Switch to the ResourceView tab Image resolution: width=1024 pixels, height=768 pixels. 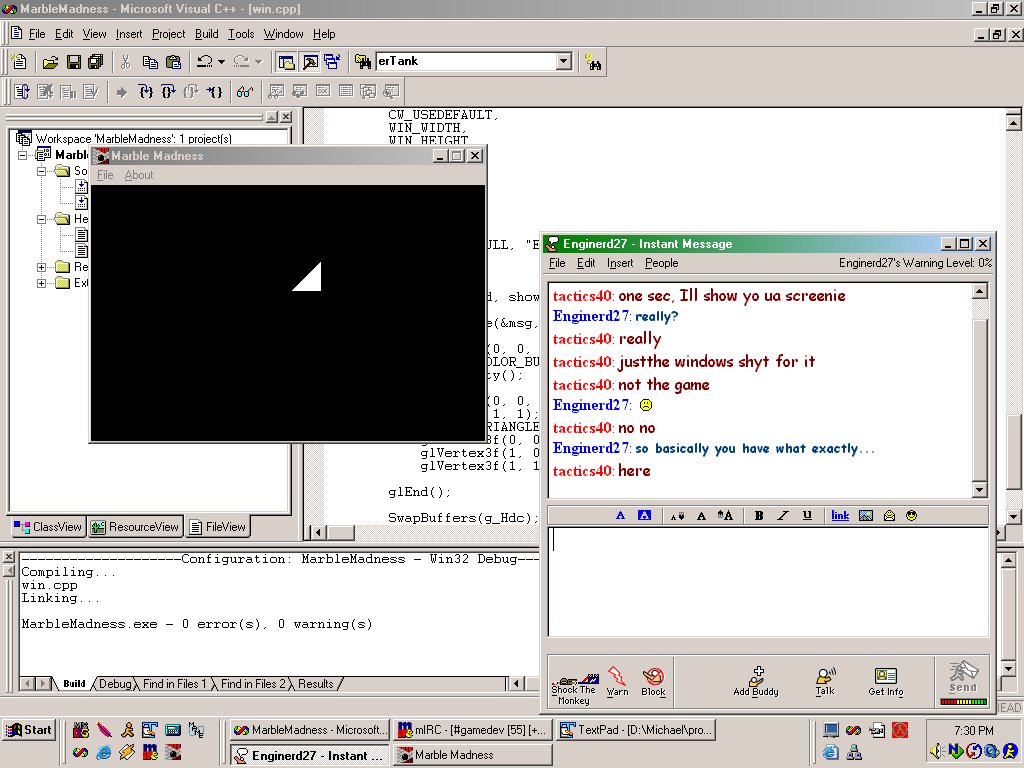[x=135, y=527]
